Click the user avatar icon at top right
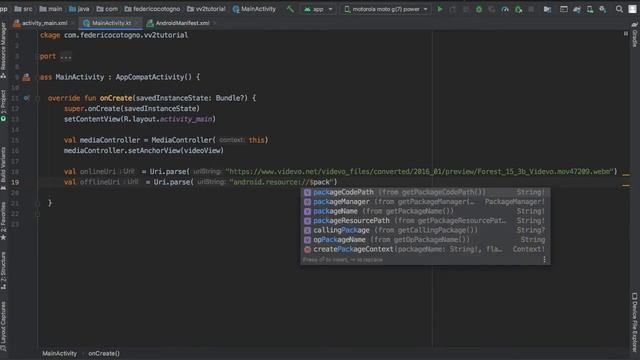The image size is (640, 360). [633, 9]
